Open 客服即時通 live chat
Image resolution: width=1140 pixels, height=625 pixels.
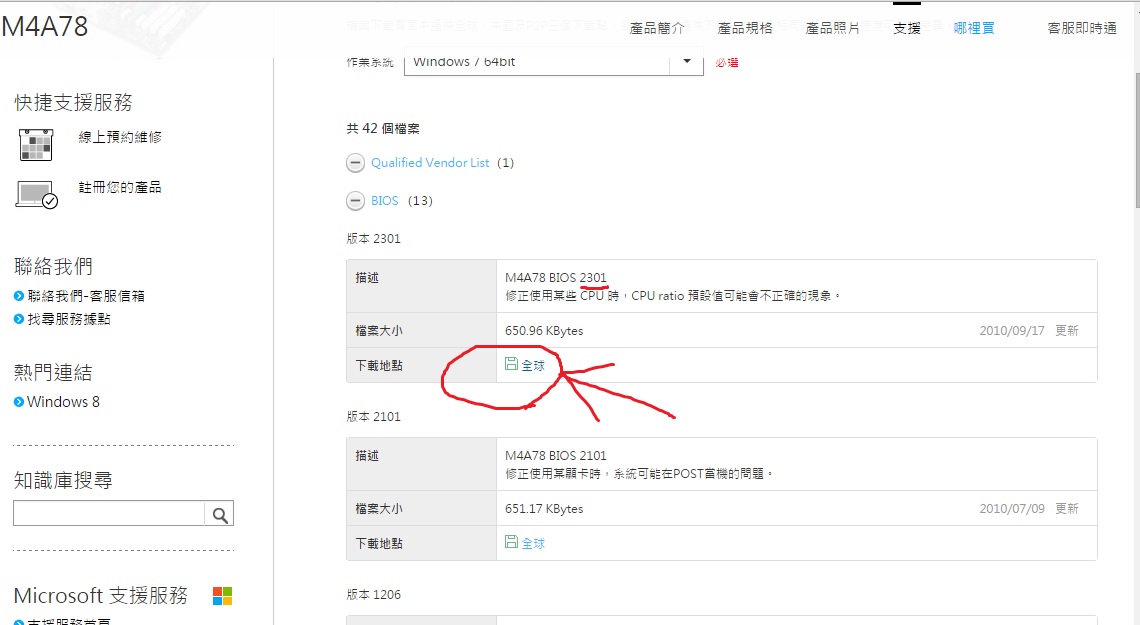tap(1082, 28)
